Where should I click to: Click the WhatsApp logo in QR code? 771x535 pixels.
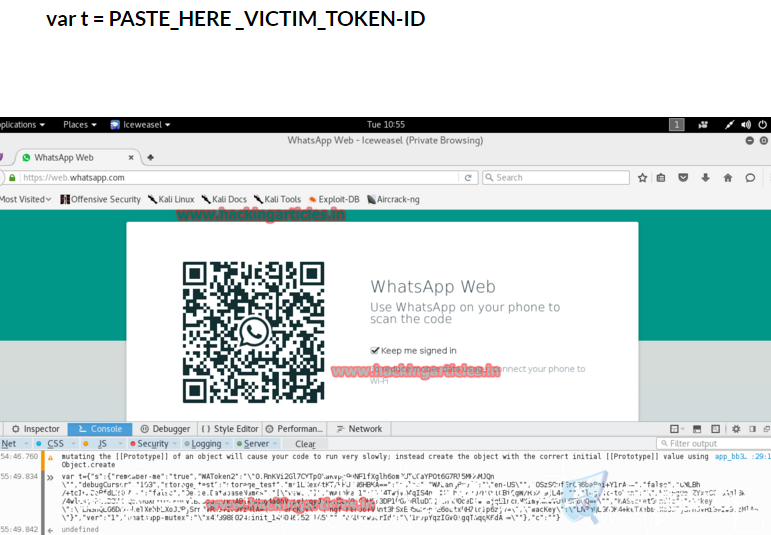[x=253, y=332]
